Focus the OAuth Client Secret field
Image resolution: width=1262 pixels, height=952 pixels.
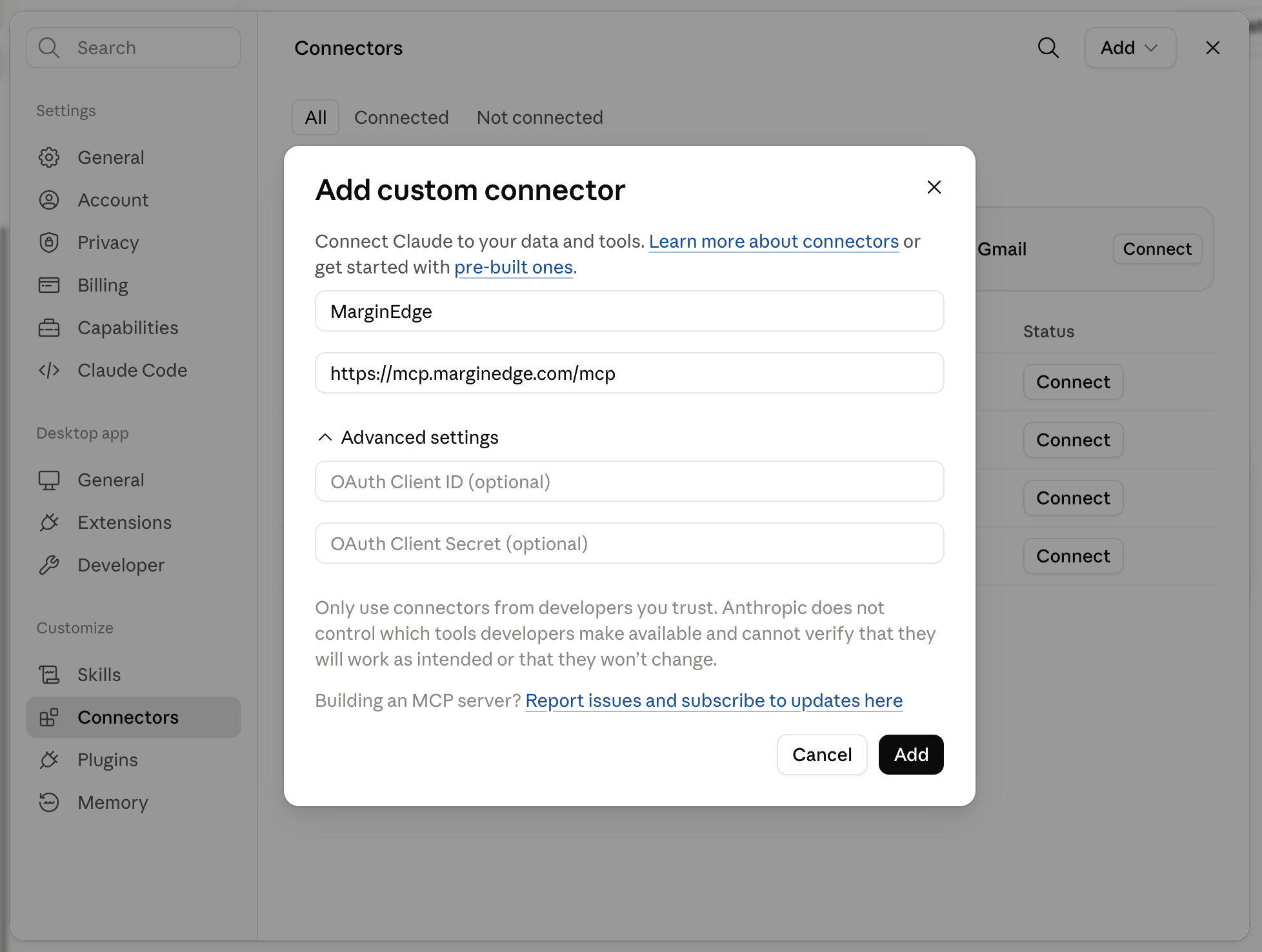point(630,543)
